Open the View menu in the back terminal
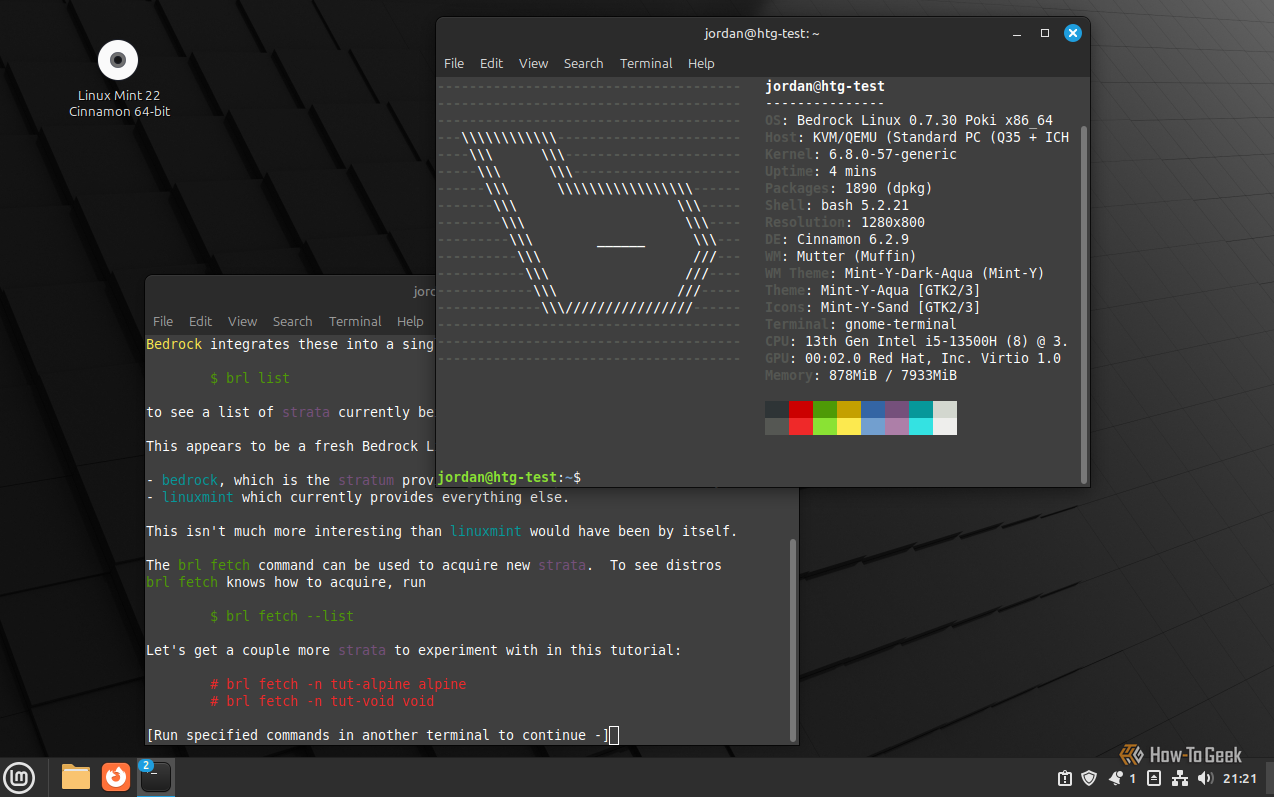 (x=243, y=321)
